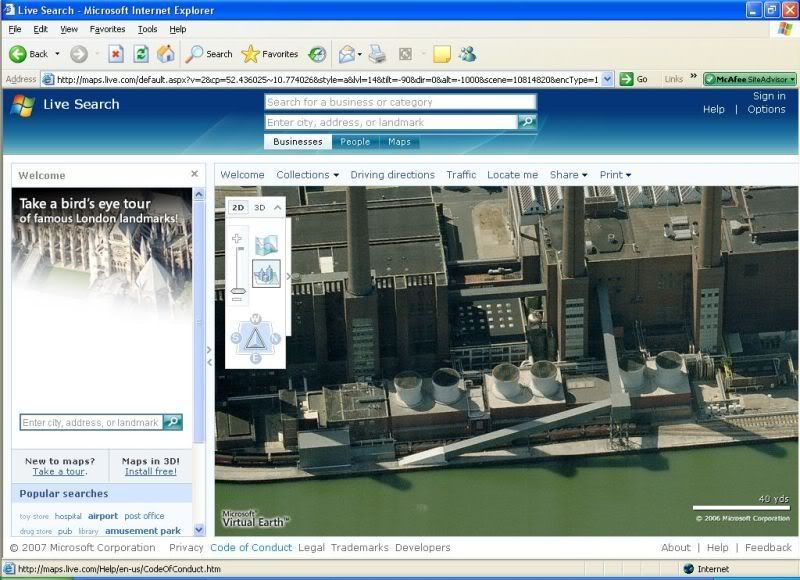Click the Windows logo next to Live Search

coord(22,105)
